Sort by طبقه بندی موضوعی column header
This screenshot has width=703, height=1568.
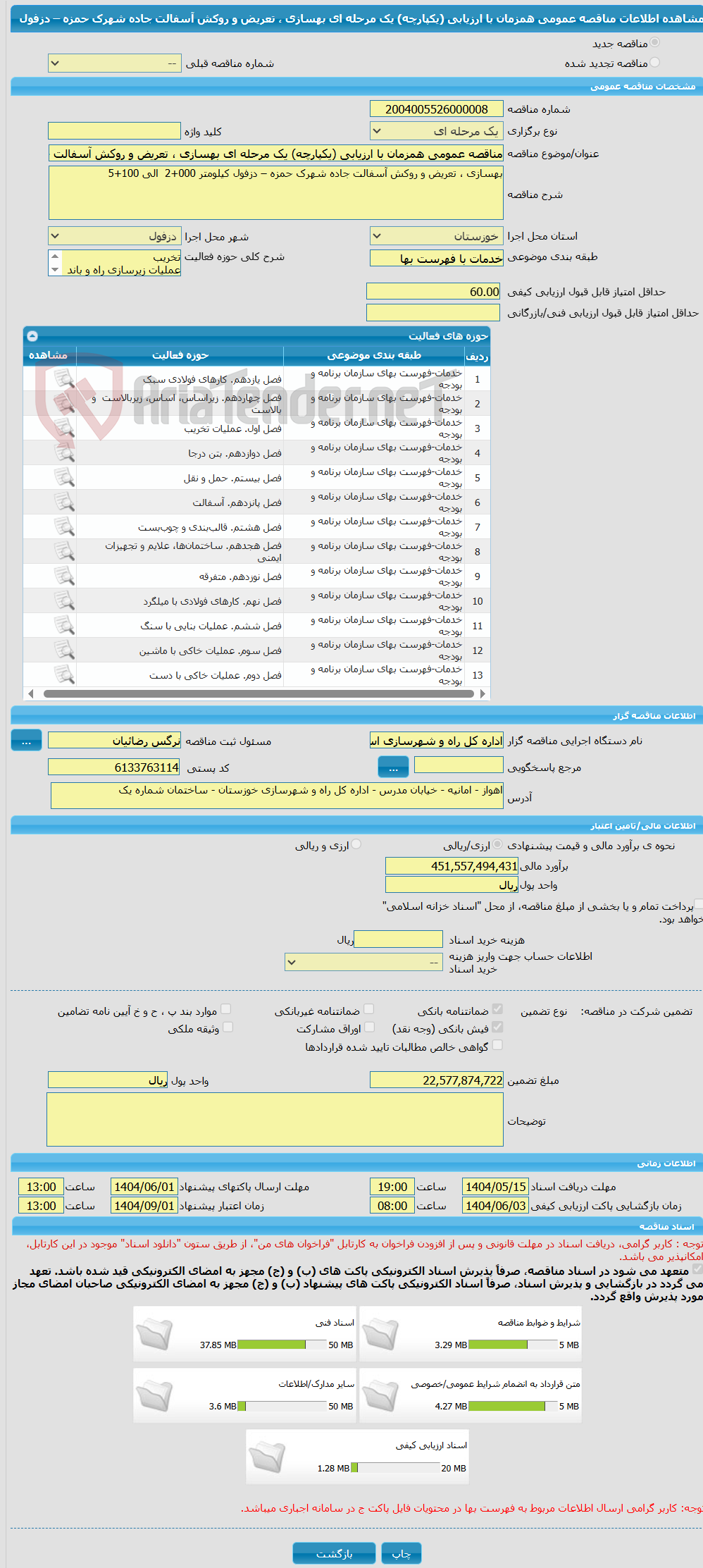374,355
